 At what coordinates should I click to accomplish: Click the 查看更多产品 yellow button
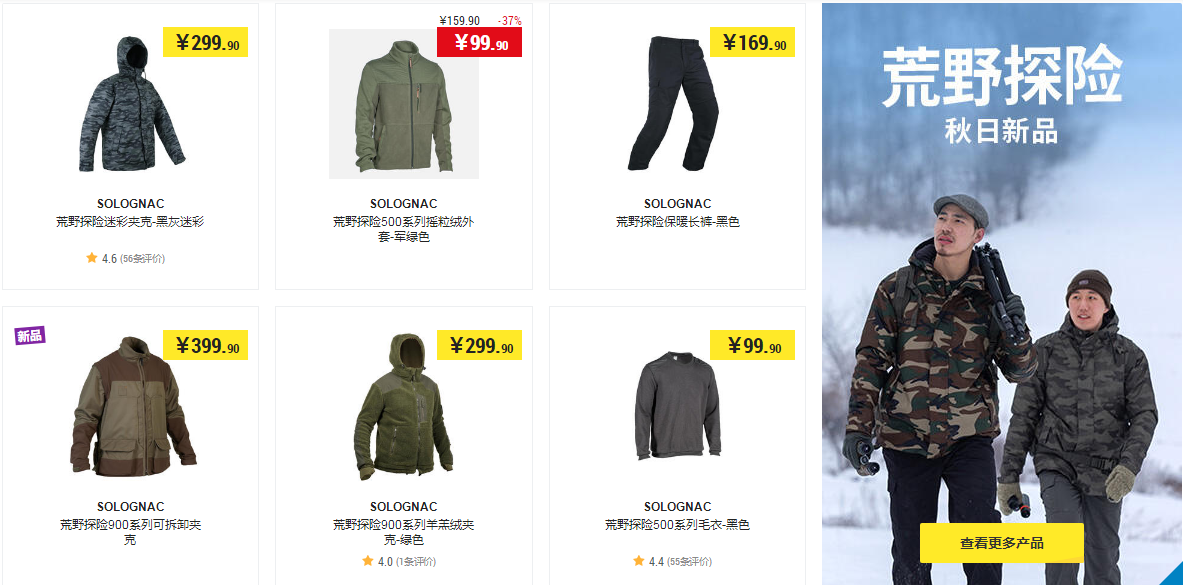click(x=1001, y=543)
